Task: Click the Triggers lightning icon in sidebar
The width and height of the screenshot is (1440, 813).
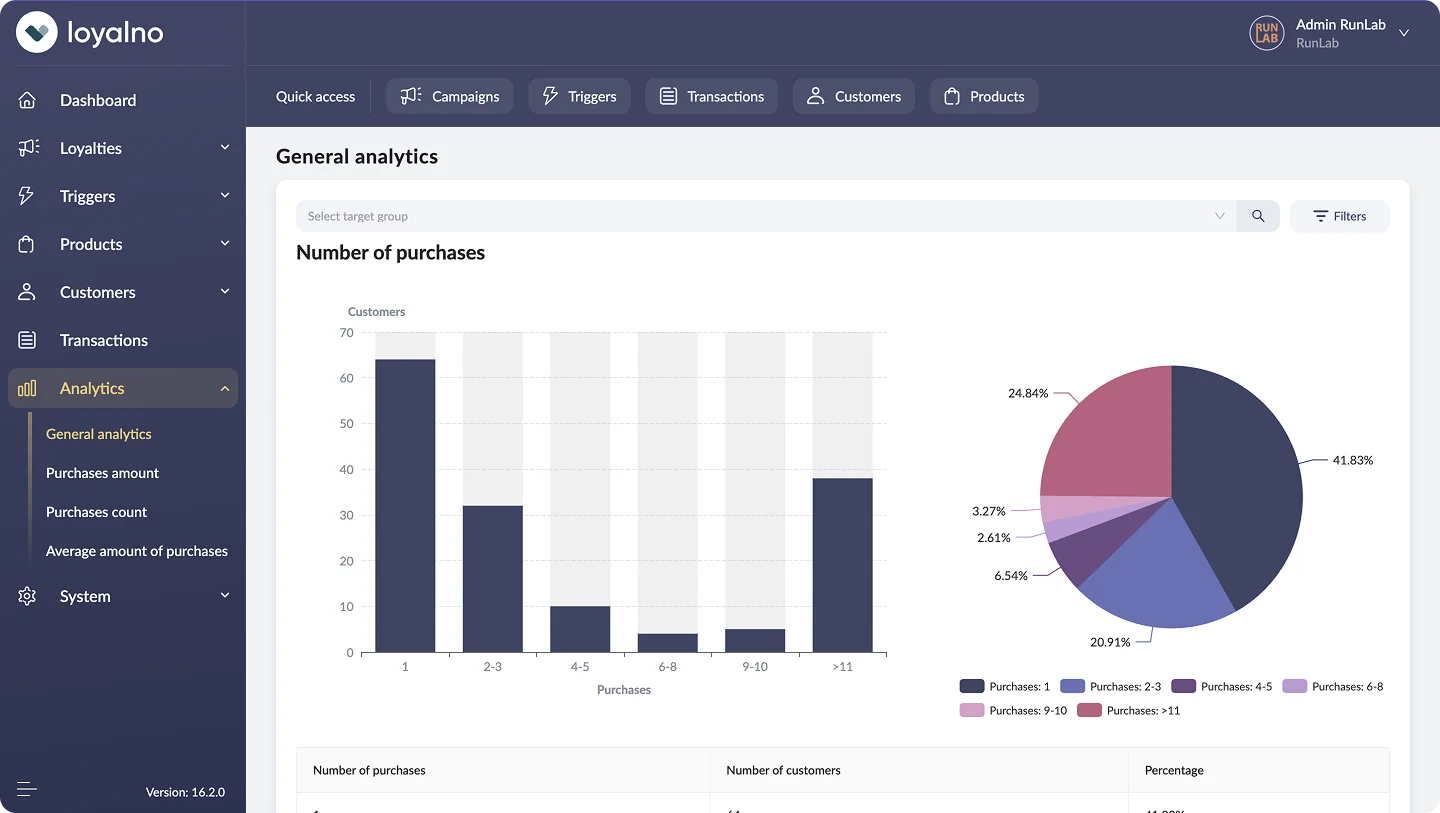Action: [x=27, y=196]
